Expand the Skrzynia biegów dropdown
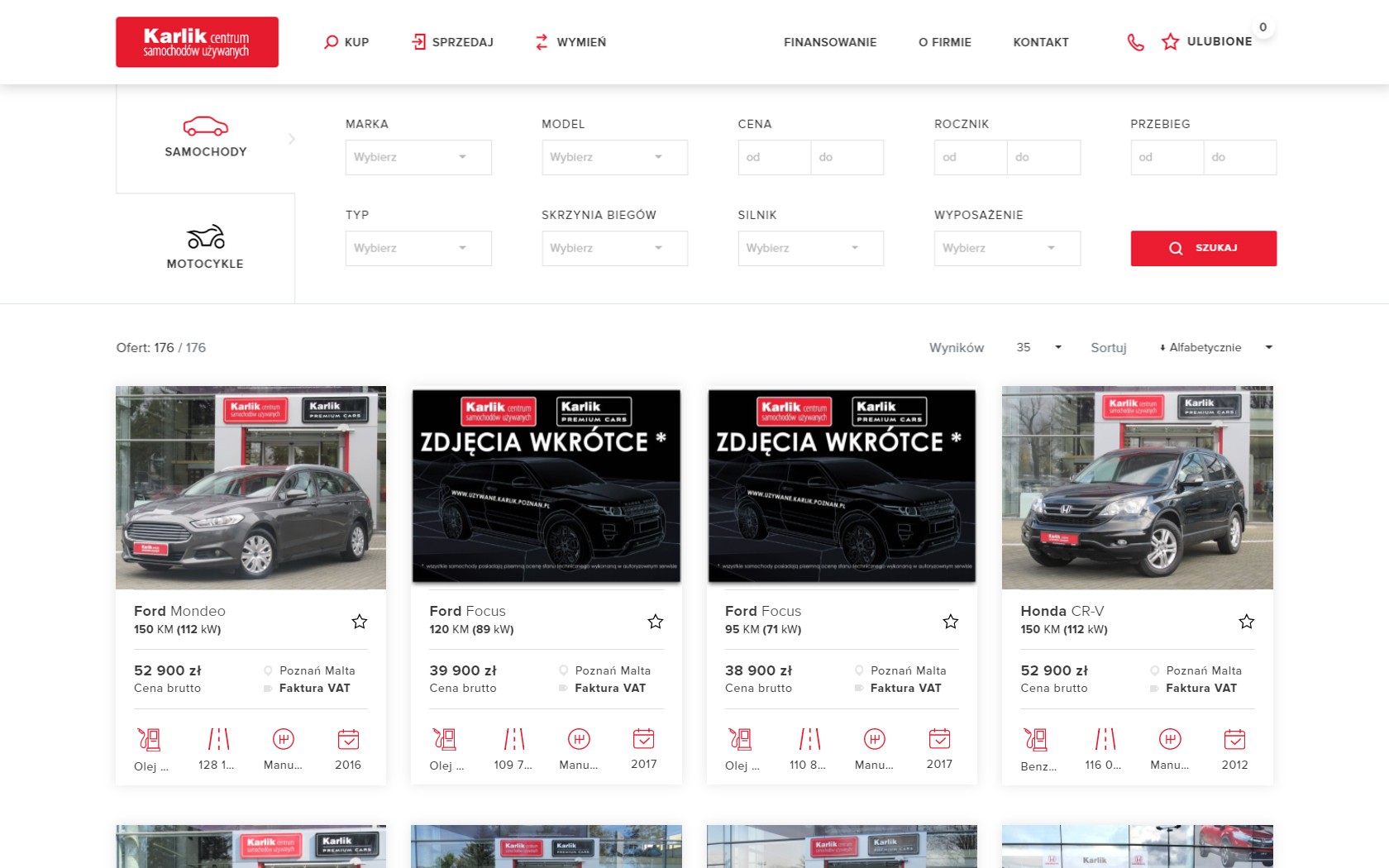The height and width of the screenshot is (868, 1389). (614, 248)
